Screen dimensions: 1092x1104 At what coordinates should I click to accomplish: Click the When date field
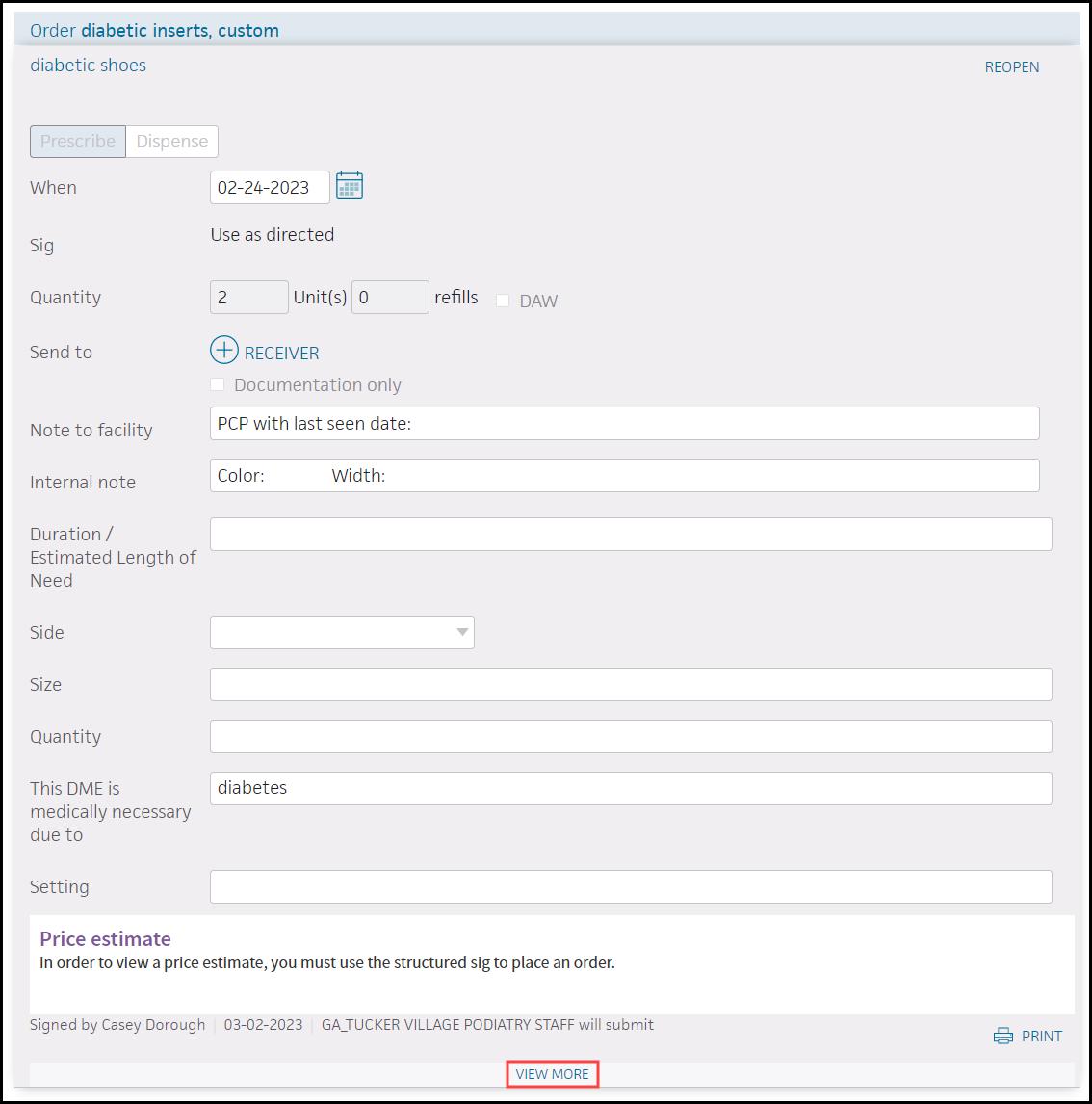270,187
